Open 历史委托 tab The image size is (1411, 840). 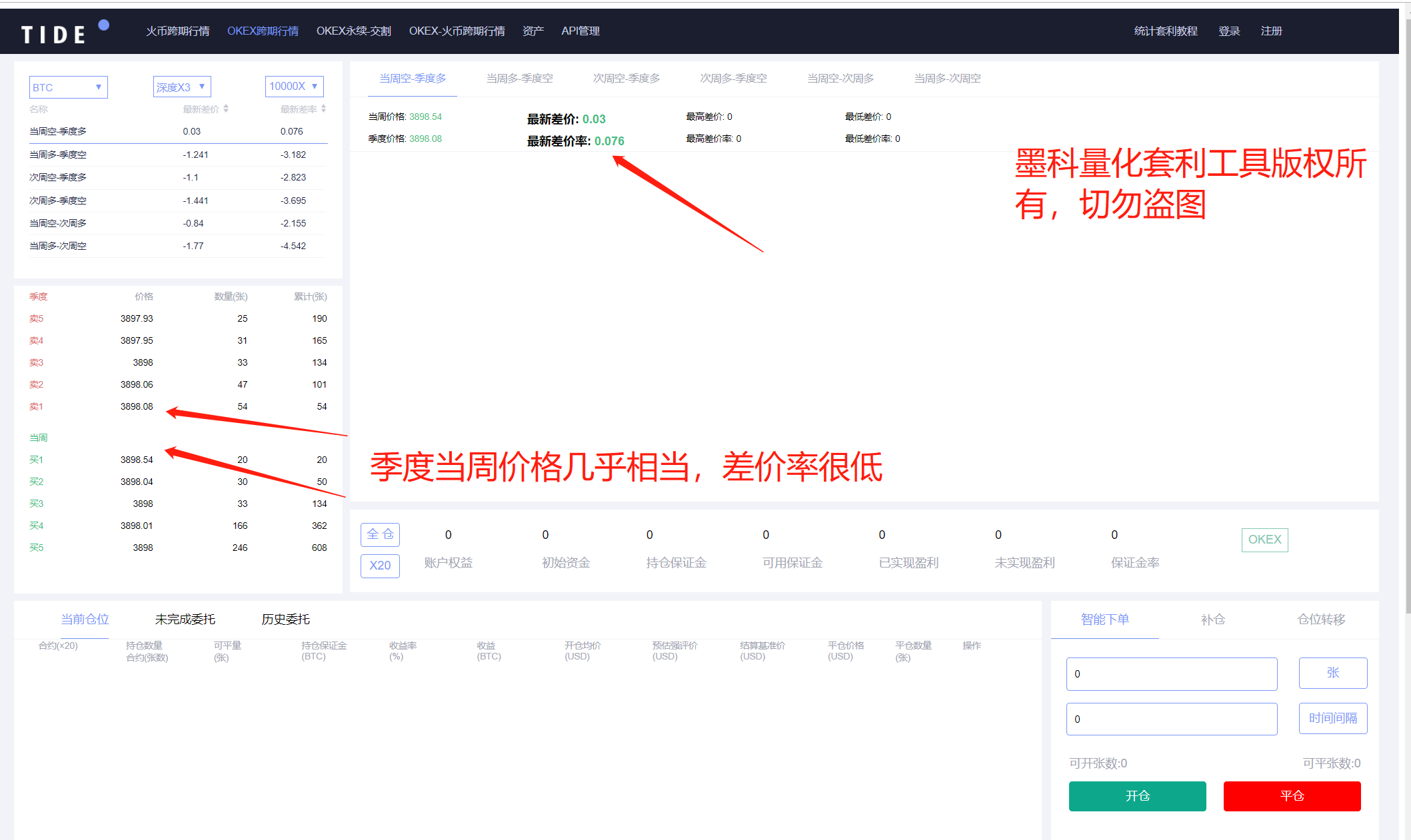pyautogui.click(x=285, y=620)
